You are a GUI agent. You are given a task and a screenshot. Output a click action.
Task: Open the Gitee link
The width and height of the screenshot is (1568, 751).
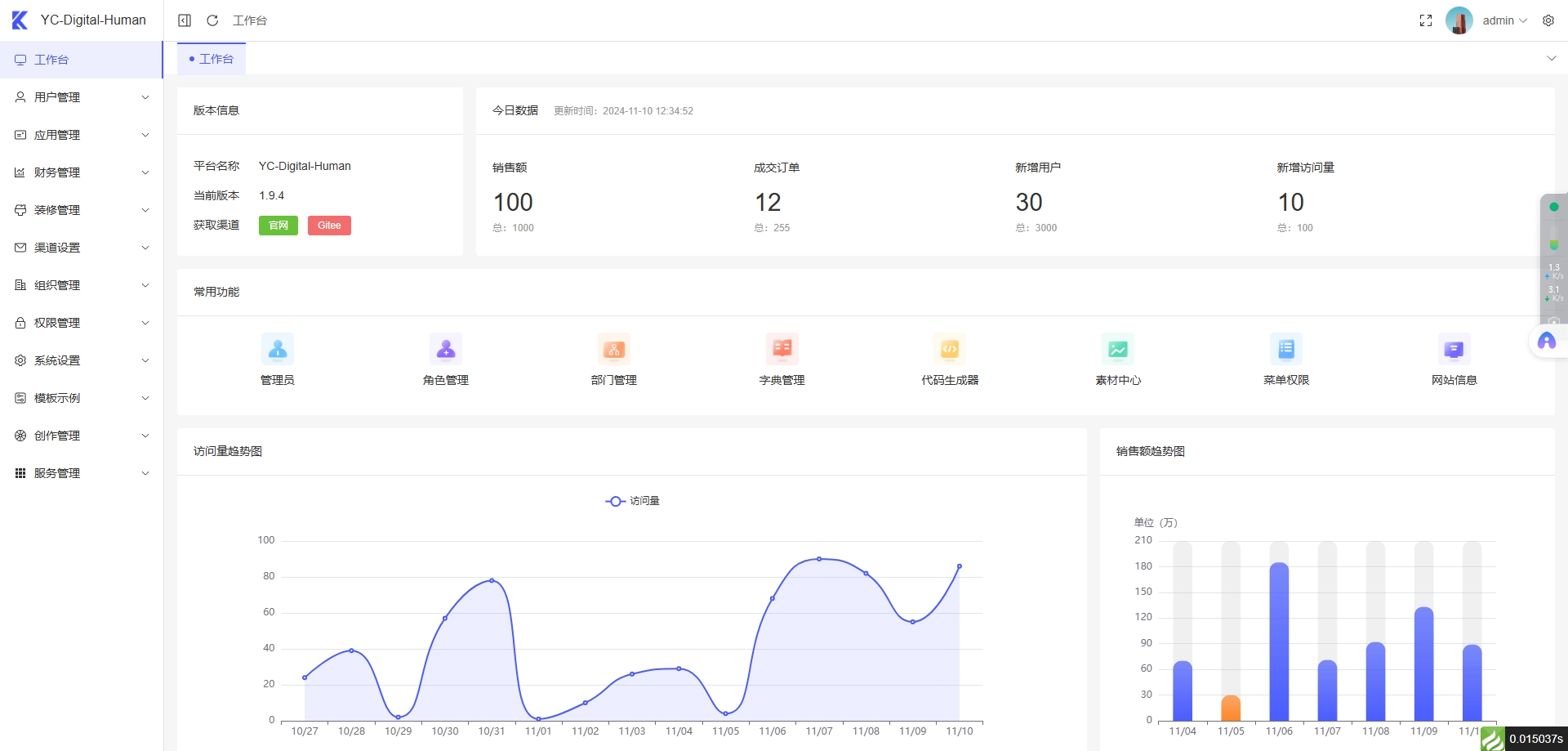coord(329,225)
